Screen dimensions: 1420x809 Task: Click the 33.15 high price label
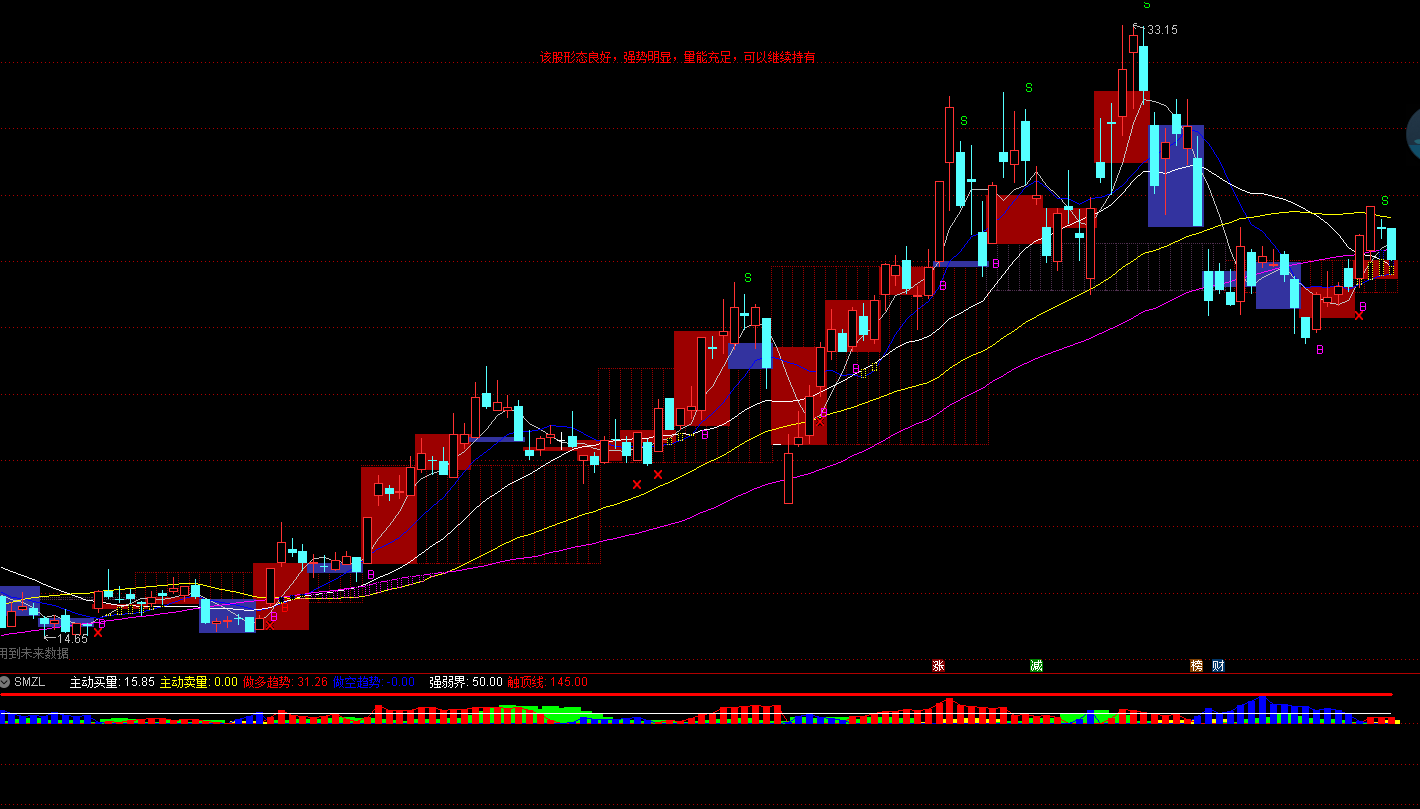[1162, 30]
